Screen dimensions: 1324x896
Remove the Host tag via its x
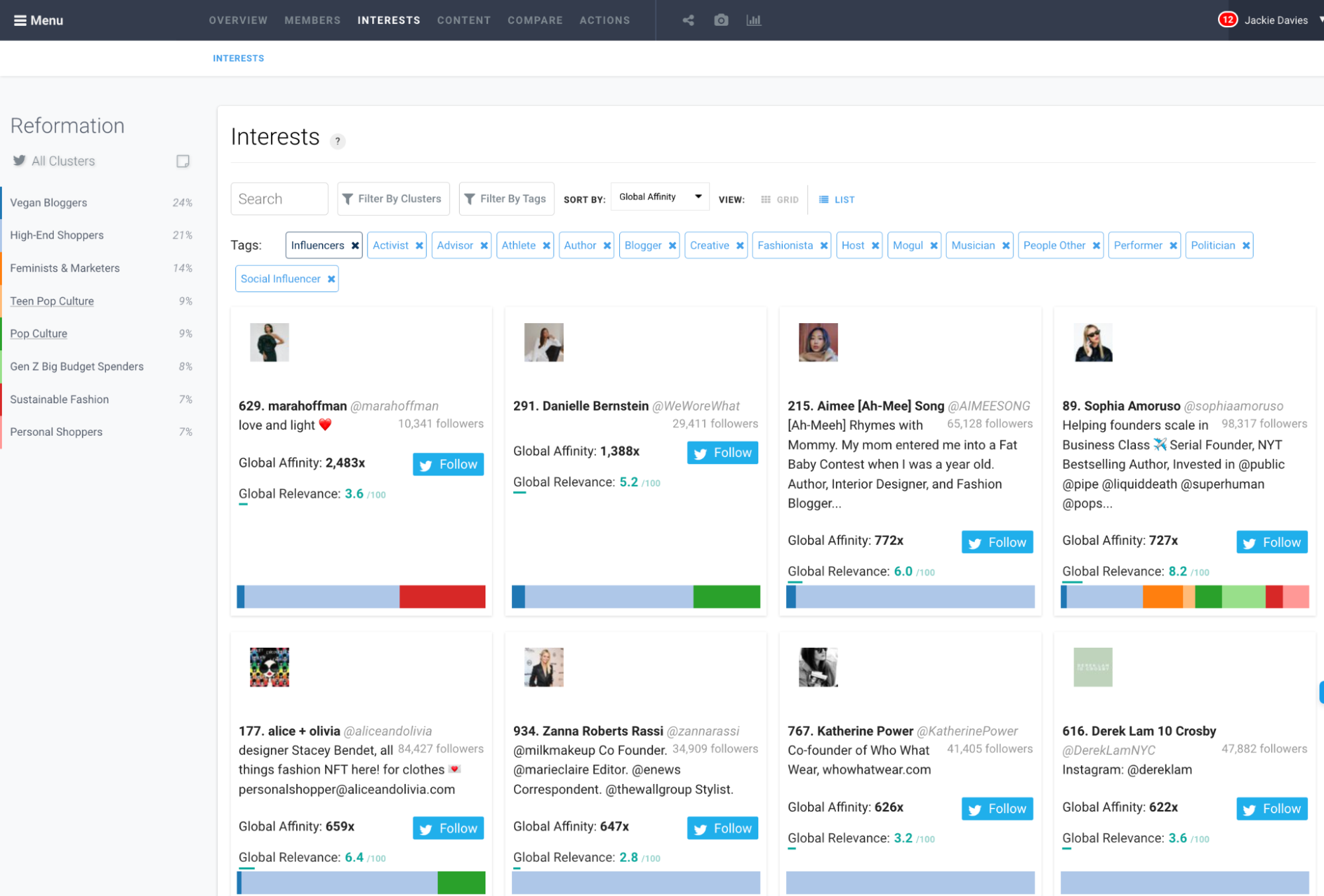(875, 246)
